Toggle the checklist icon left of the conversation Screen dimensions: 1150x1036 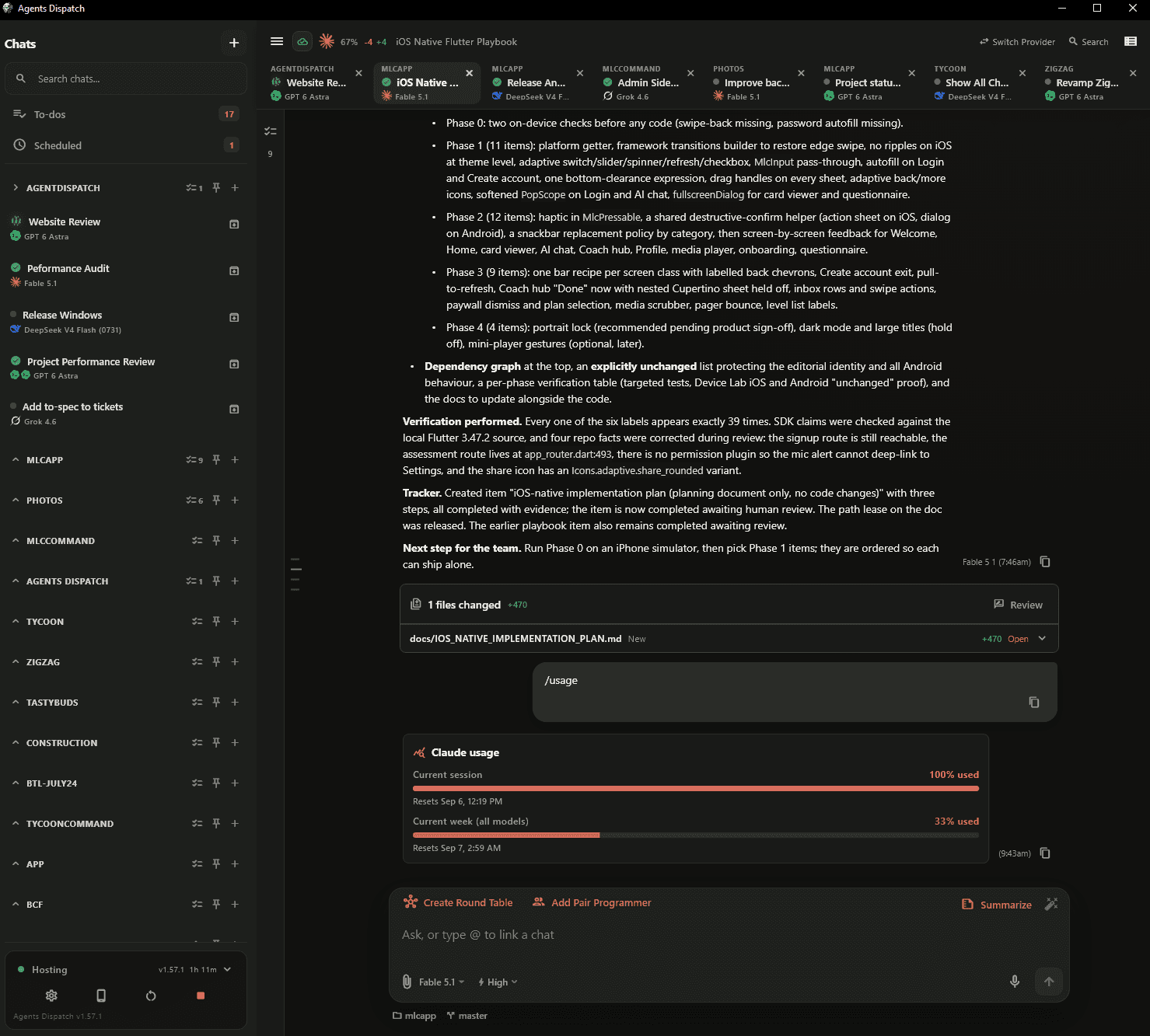coord(271,131)
